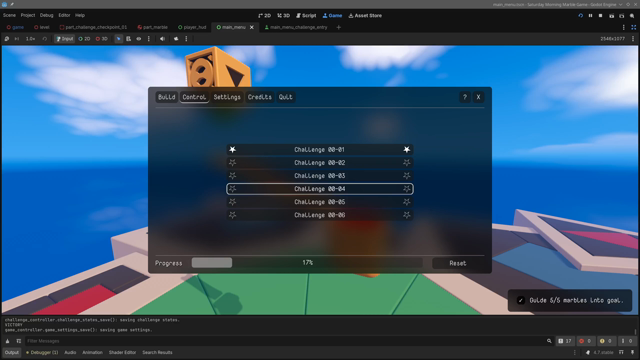Switch to the 3D workspace
The width and height of the screenshot is (640, 360).
[x=284, y=16]
